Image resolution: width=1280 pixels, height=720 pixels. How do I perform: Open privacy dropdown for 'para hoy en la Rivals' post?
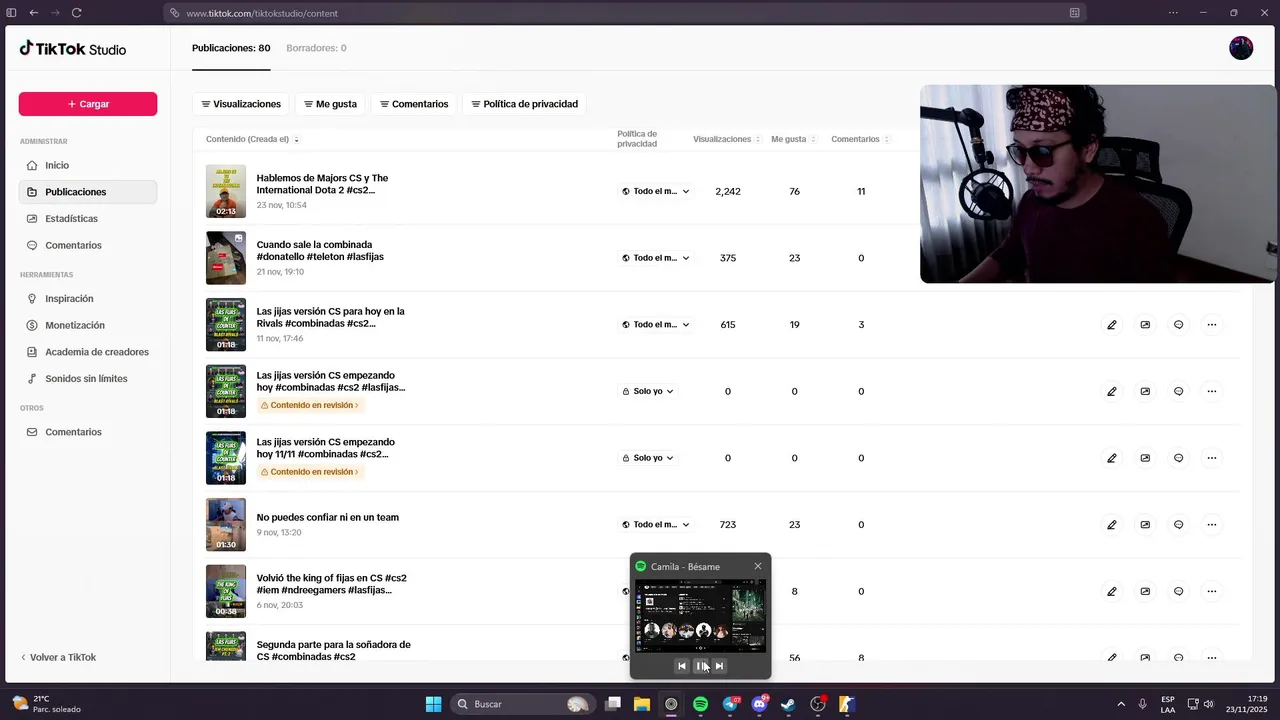tap(656, 325)
